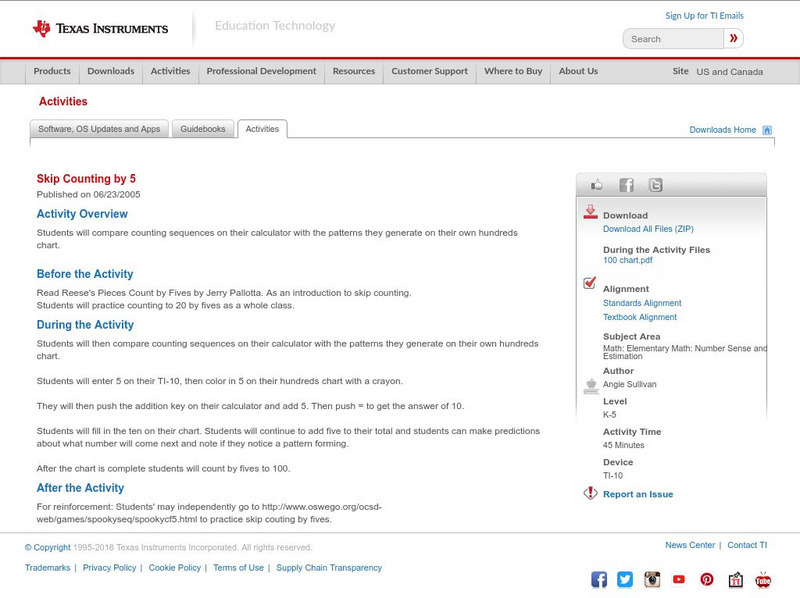
Task: Click into the Search field
Action: pyautogui.click(x=673, y=39)
